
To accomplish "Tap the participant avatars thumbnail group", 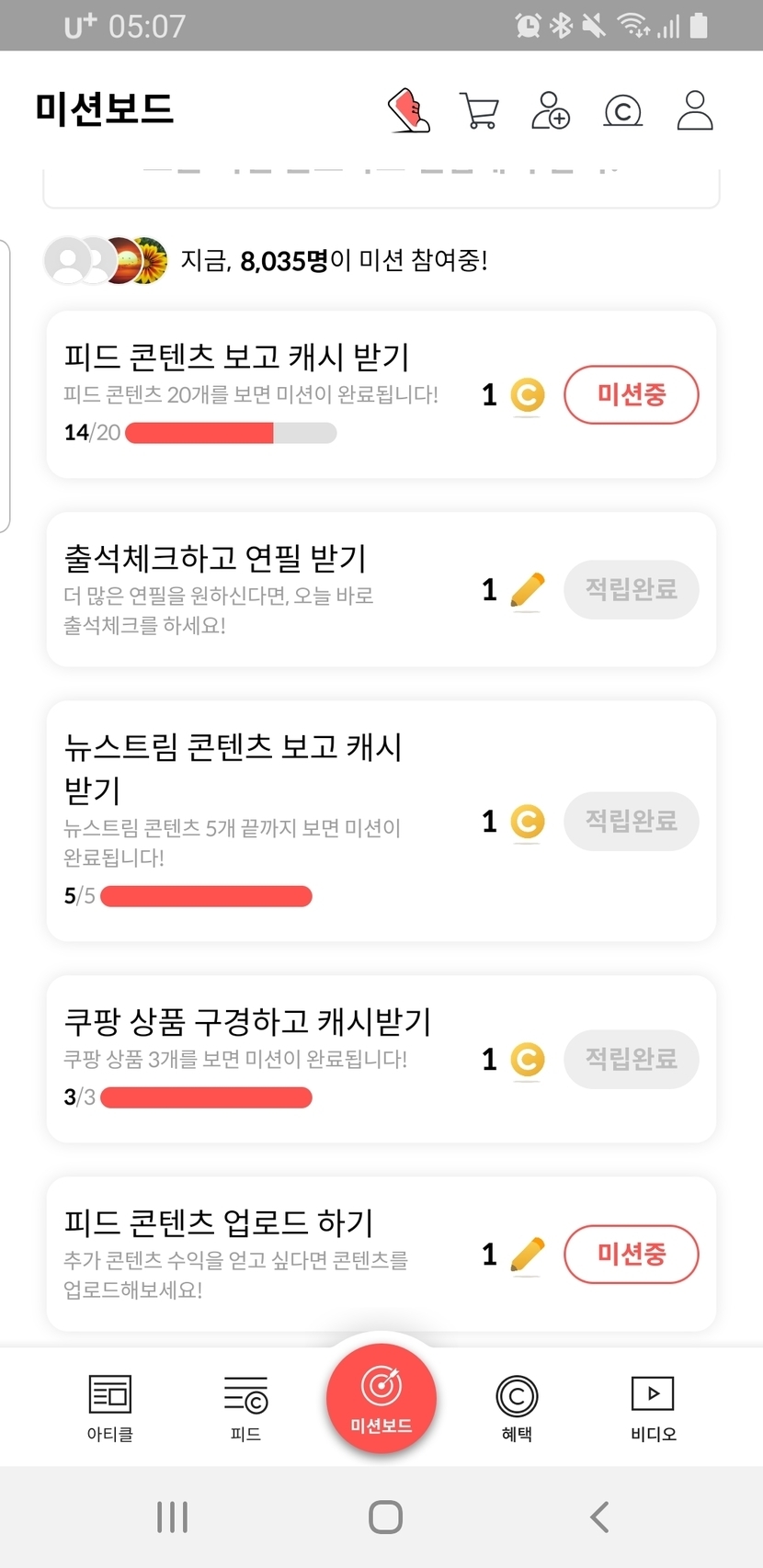I will (107, 261).
